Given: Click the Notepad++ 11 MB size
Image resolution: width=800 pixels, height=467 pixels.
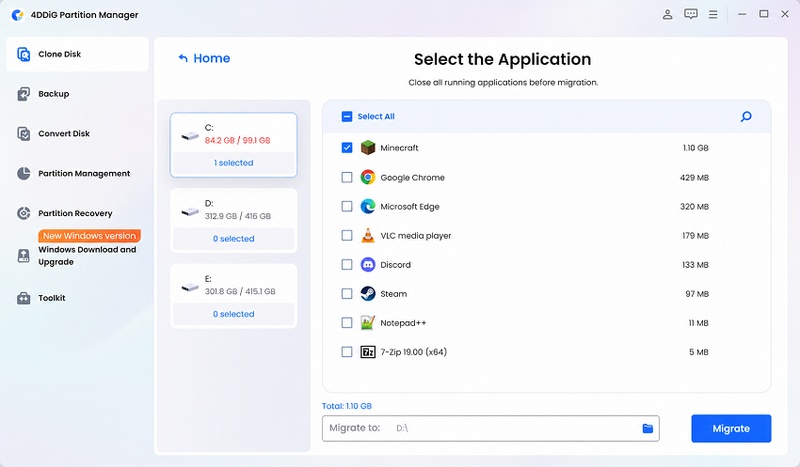Looking at the screenshot, I should pos(698,323).
